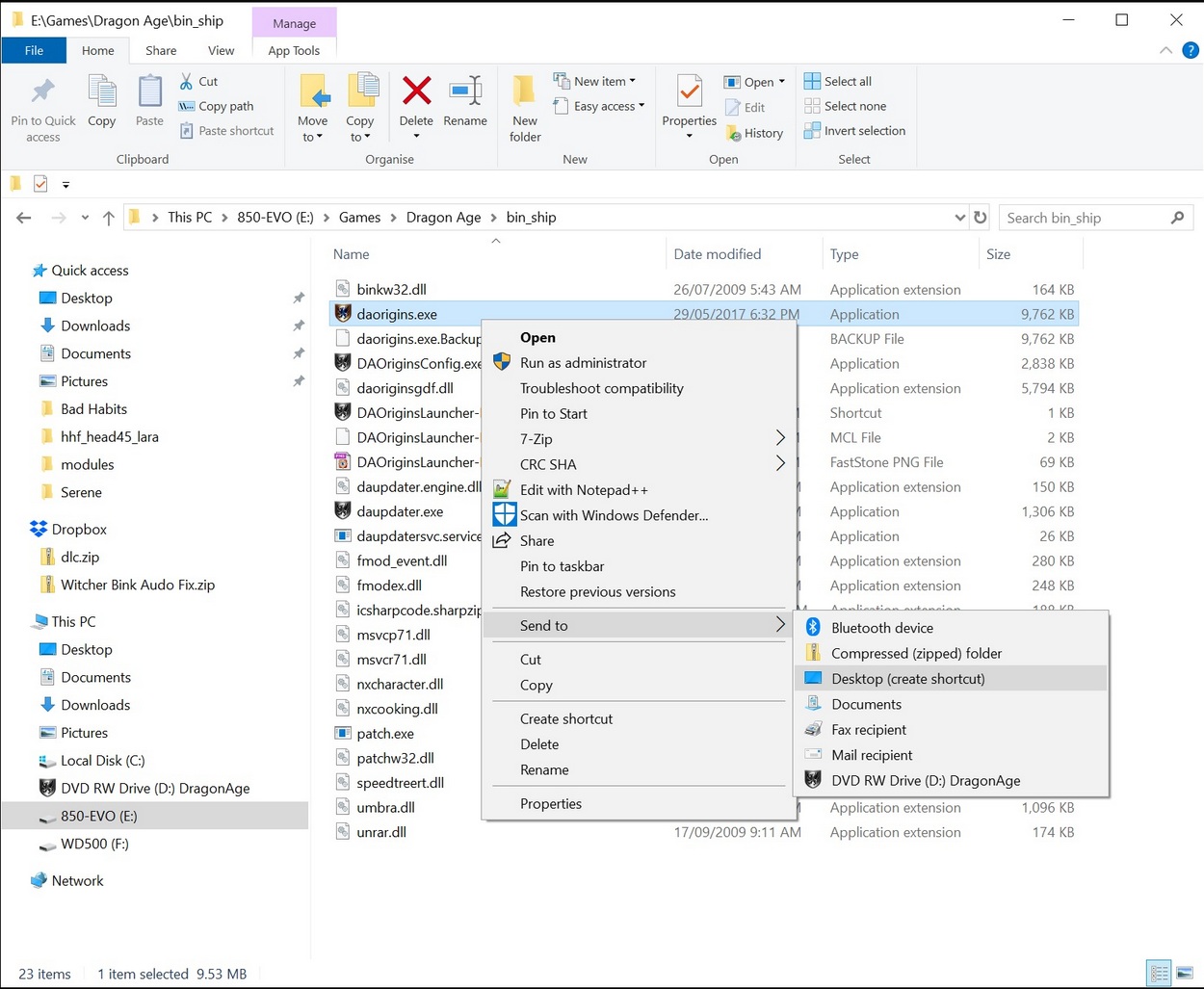Screen dimensions: 1204x989
Task: Select Local Disk (C:) in navigation pane
Action: (102, 760)
